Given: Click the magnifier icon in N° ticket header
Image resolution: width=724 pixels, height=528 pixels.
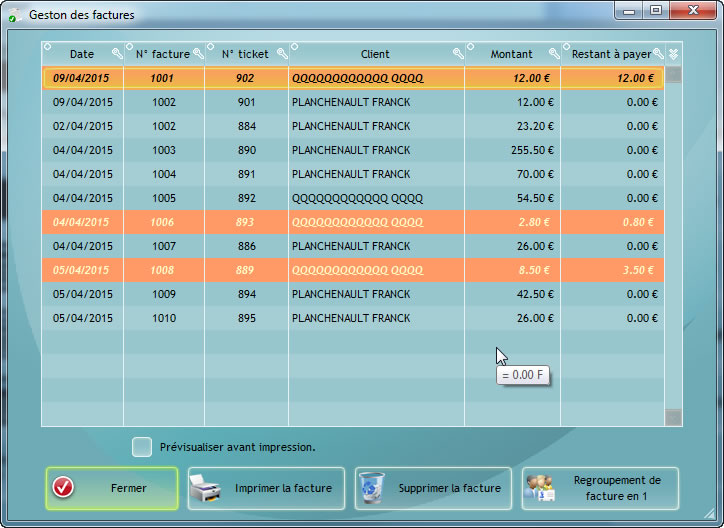Looking at the screenshot, I should pos(281,54).
